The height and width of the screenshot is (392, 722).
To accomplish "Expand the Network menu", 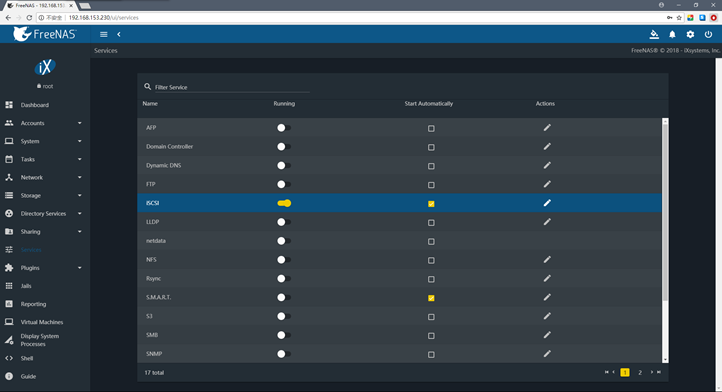I will coord(44,177).
